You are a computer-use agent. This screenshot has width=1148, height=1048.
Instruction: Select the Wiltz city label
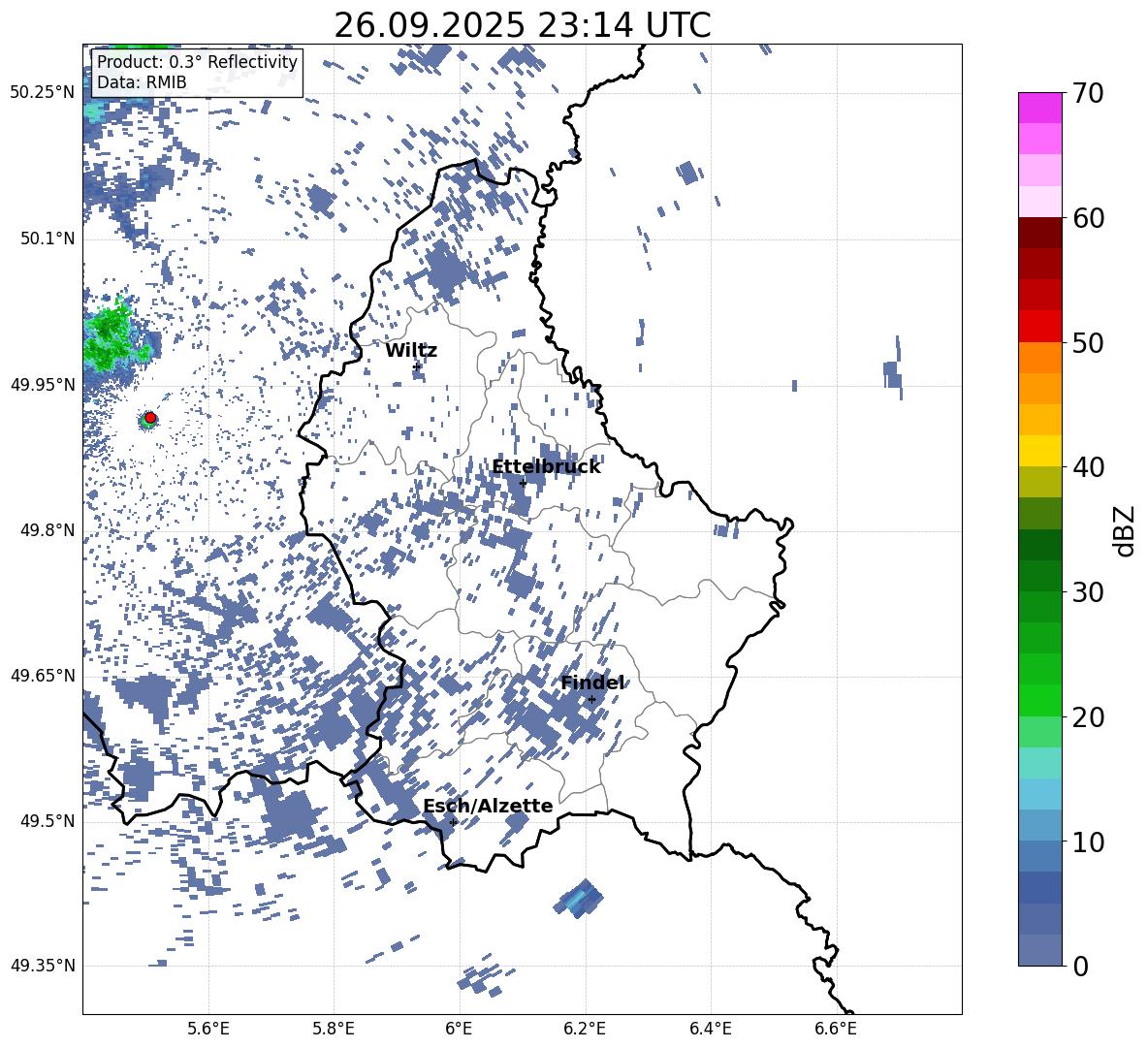click(x=411, y=351)
